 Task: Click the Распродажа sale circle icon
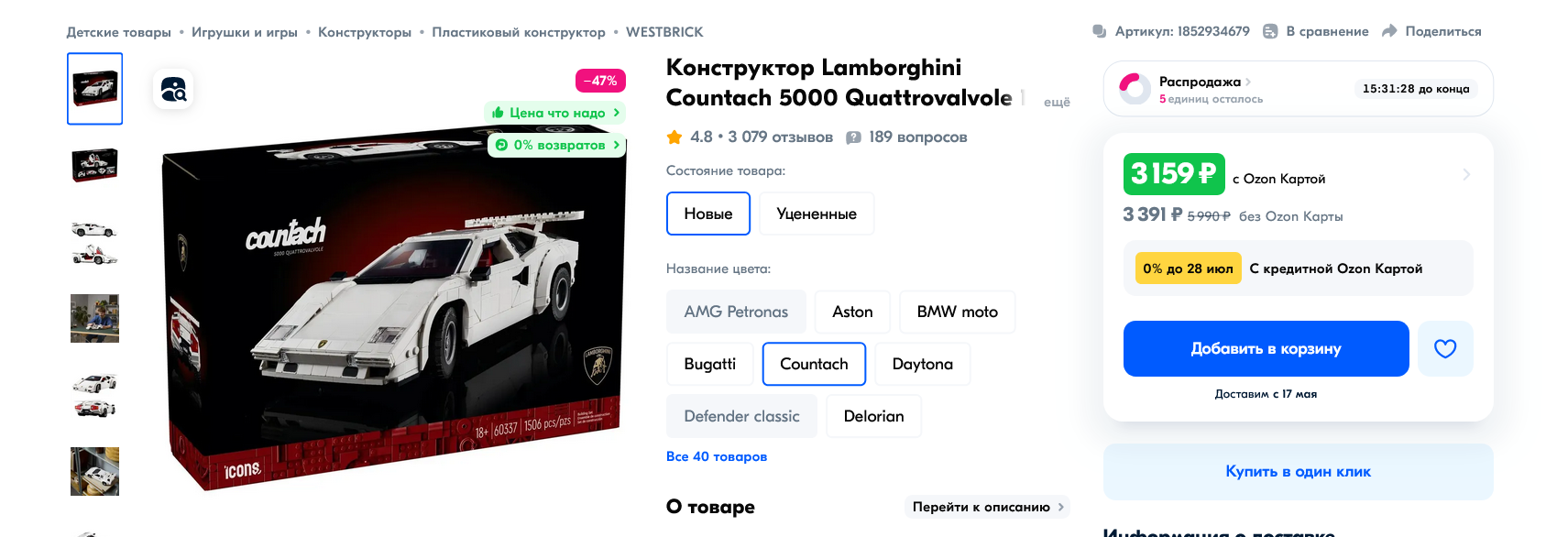pyautogui.click(x=1135, y=89)
